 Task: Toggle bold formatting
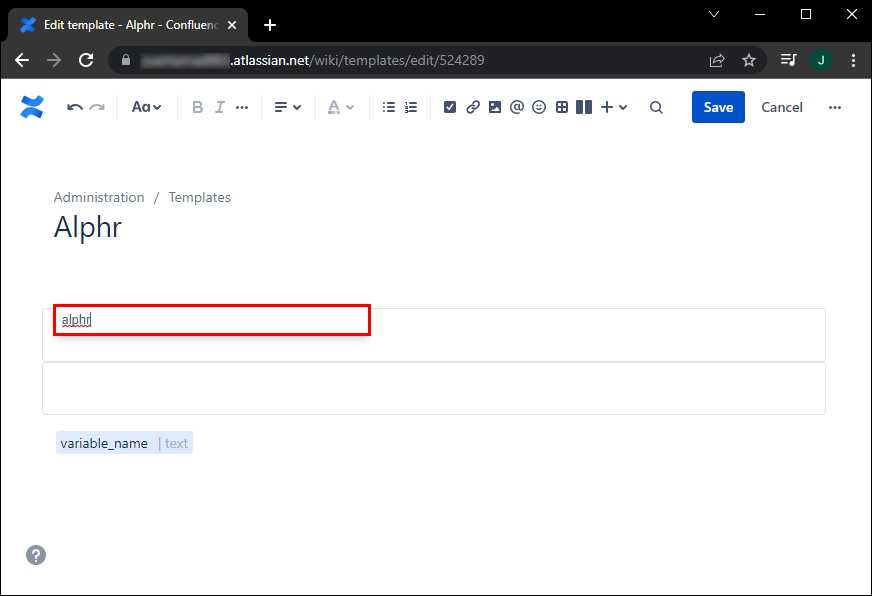point(197,107)
